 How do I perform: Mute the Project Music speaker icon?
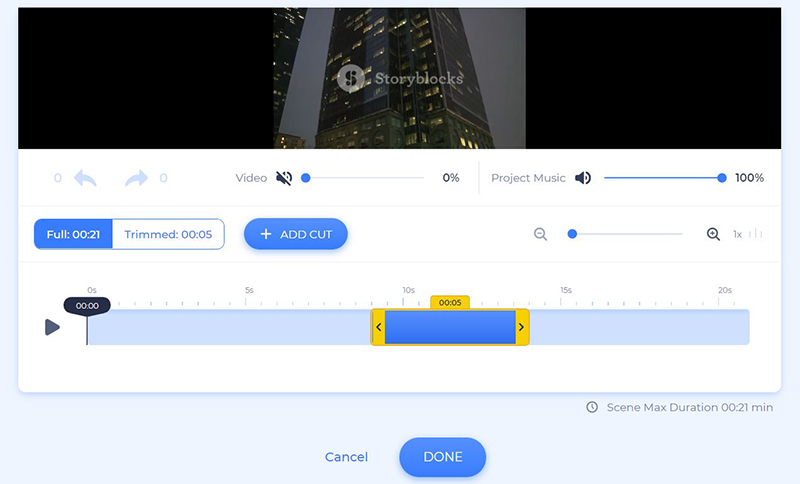tap(583, 178)
